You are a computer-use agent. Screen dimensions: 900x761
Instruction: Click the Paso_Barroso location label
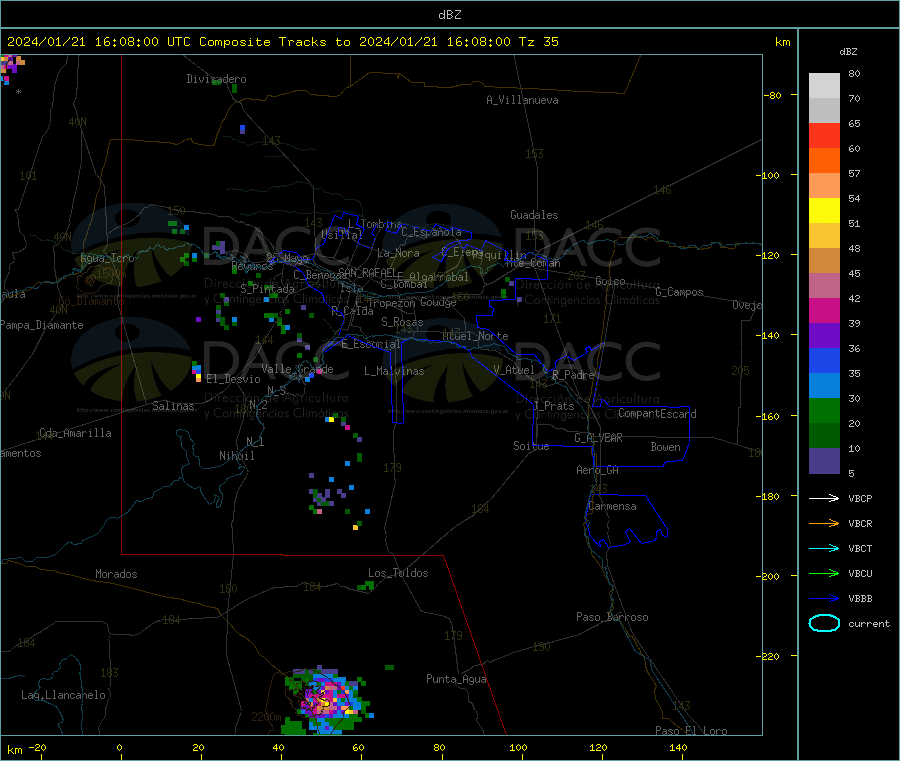coord(612,617)
